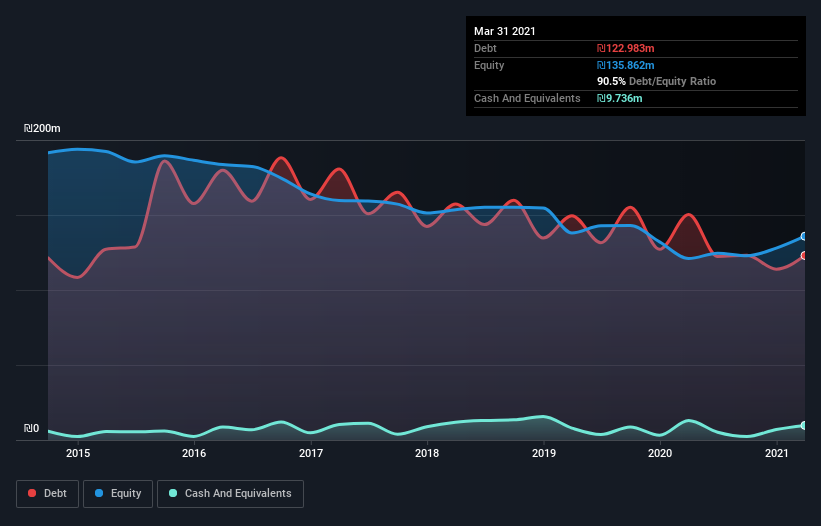Select the 2021 x-axis label

pos(776,453)
